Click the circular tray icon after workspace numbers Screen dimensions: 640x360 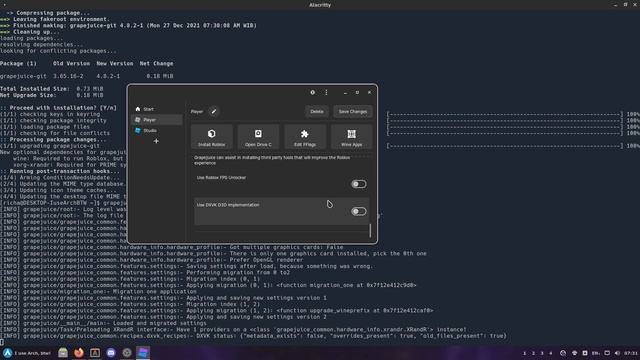pos(563,353)
